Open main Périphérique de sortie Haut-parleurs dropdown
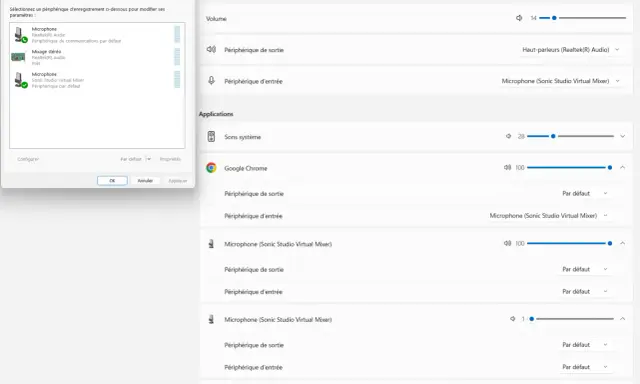 570,50
